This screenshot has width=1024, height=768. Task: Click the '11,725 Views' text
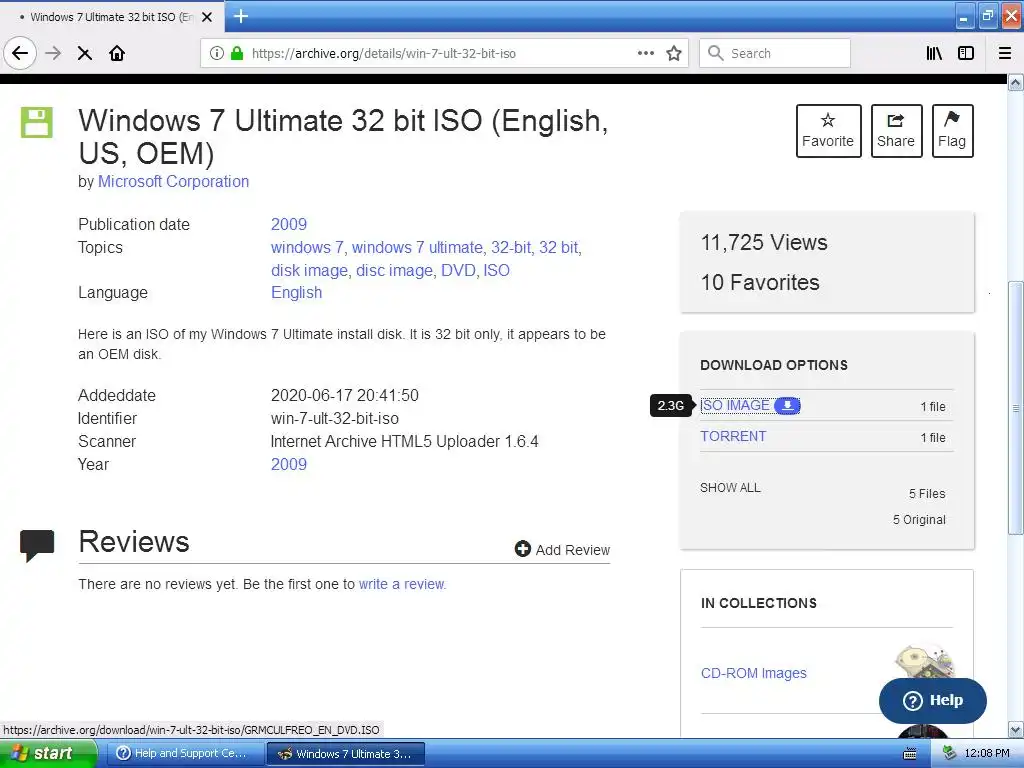(763, 242)
